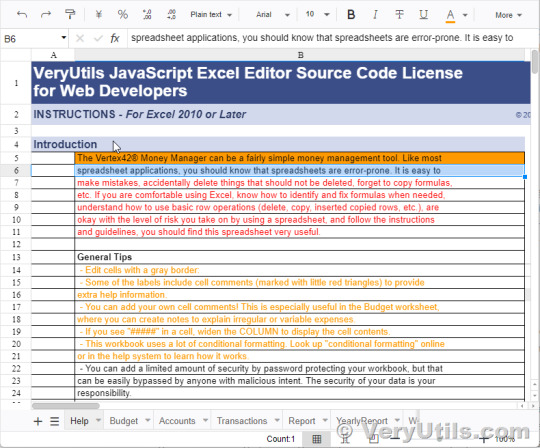This screenshot has height=448, width=540.
Task: Click the redo arrow icon
Action: pos(46,14)
